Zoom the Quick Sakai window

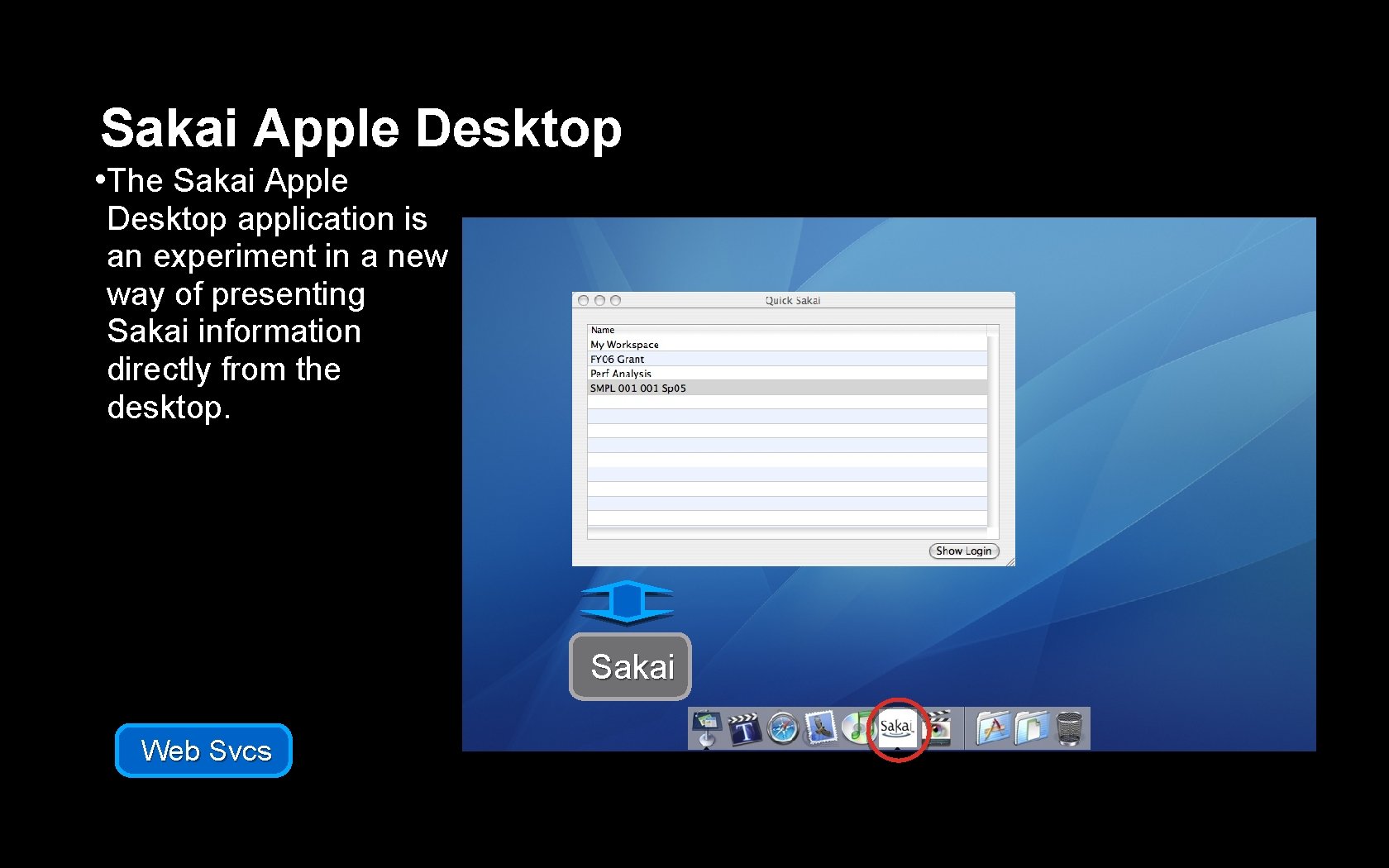(615, 301)
